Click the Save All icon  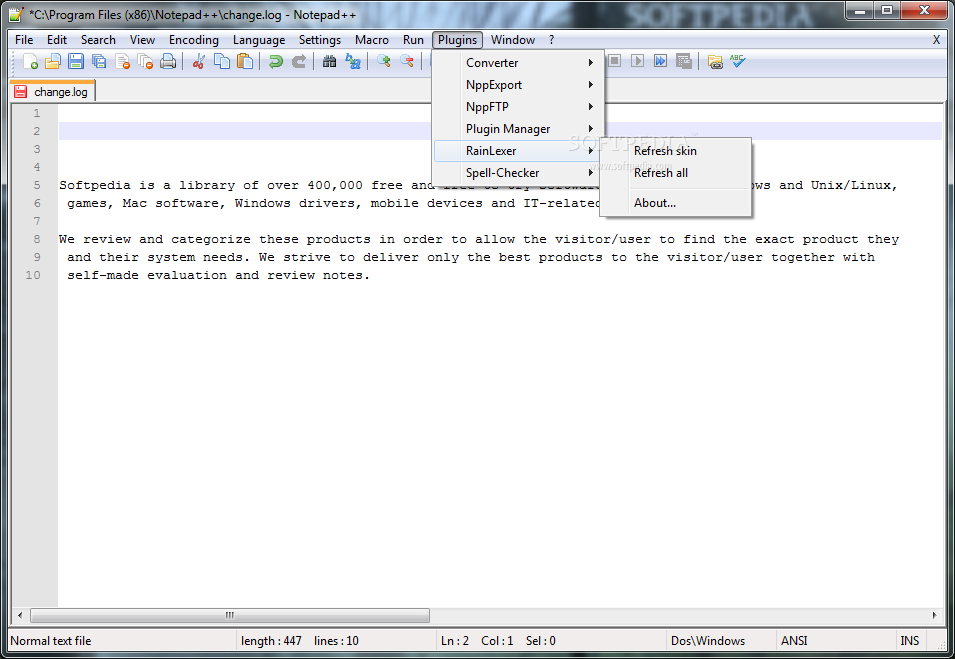coord(99,62)
